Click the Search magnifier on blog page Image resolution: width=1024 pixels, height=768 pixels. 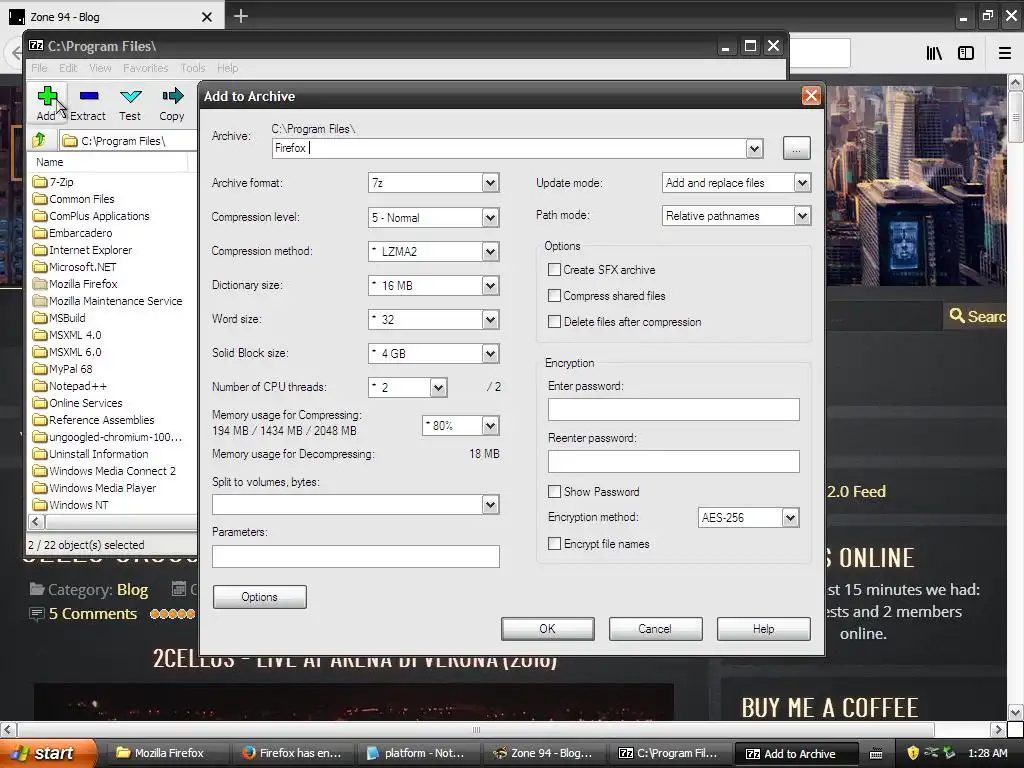(957, 316)
